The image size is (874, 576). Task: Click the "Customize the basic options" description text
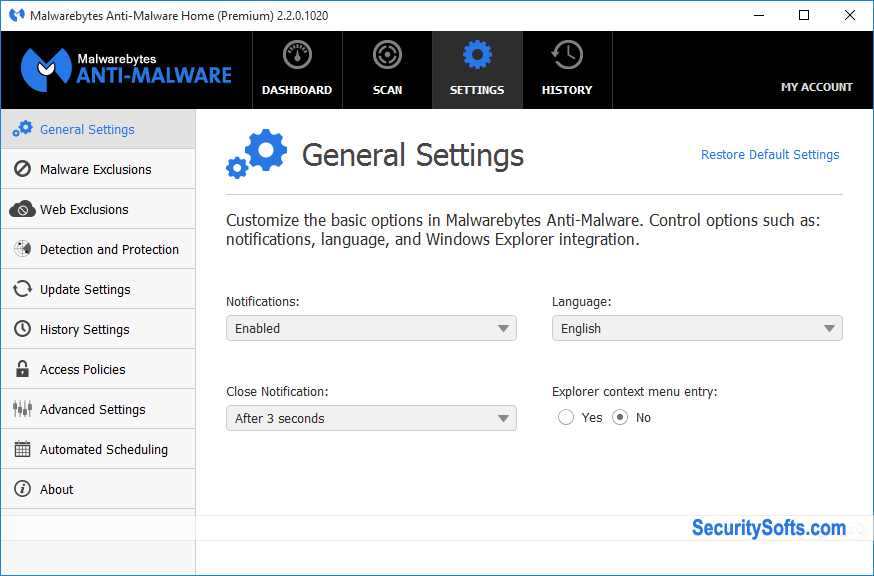click(523, 230)
